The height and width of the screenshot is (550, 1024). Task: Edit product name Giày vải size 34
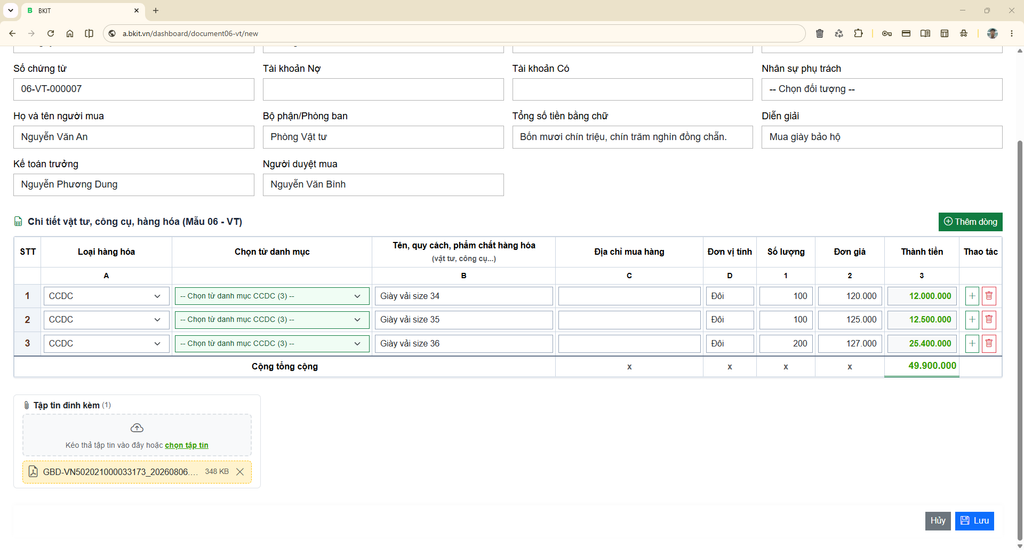pos(464,296)
